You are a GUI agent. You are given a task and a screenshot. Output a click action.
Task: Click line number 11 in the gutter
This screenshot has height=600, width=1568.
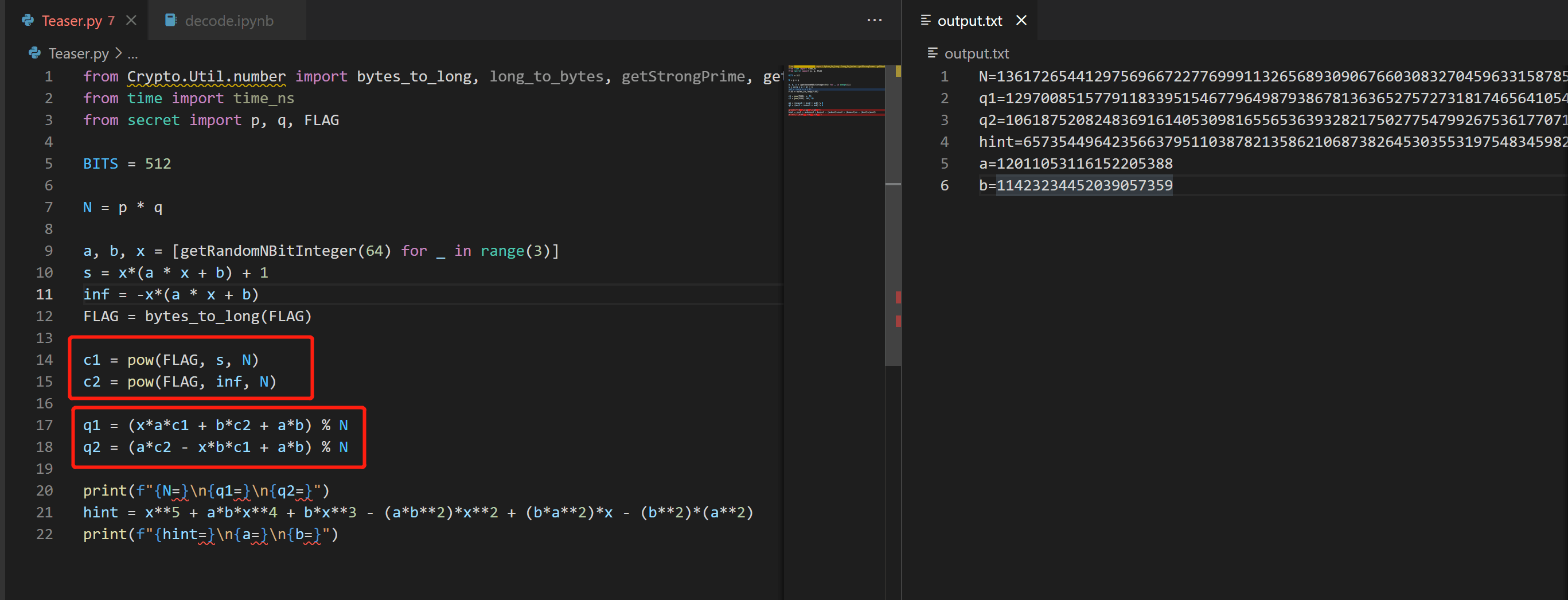(x=44, y=294)
